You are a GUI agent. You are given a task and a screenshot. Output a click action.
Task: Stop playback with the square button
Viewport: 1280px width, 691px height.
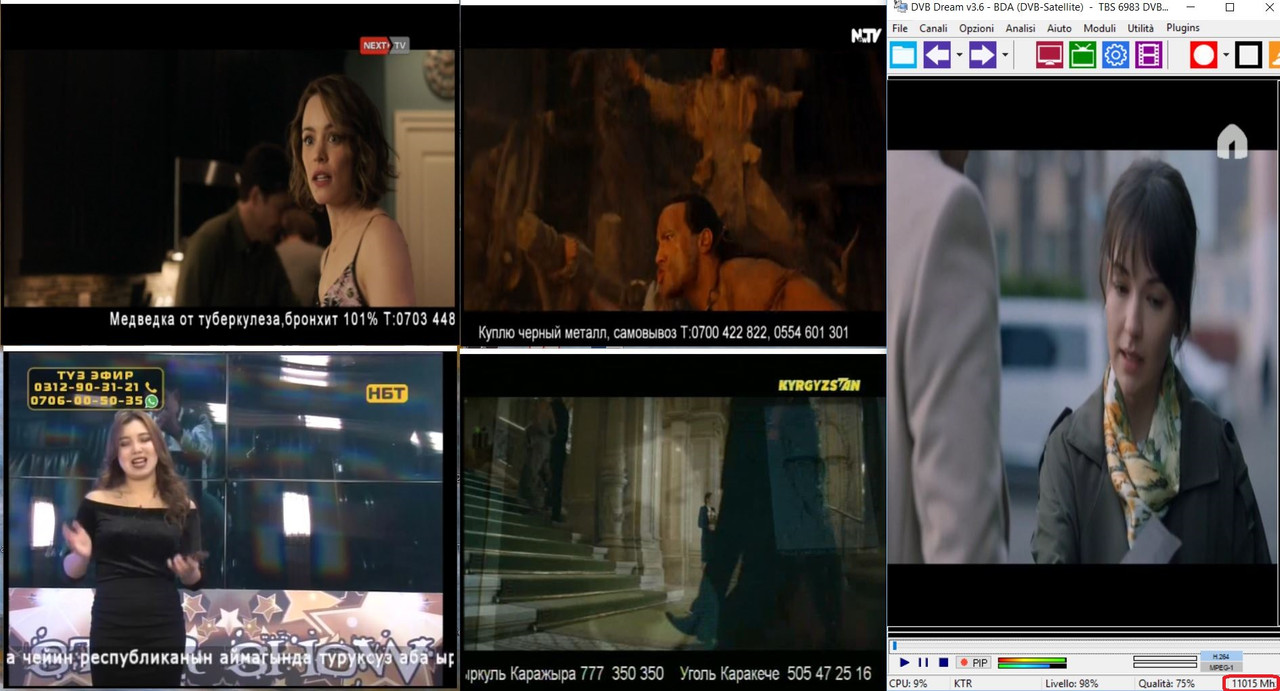pos(943,662)
